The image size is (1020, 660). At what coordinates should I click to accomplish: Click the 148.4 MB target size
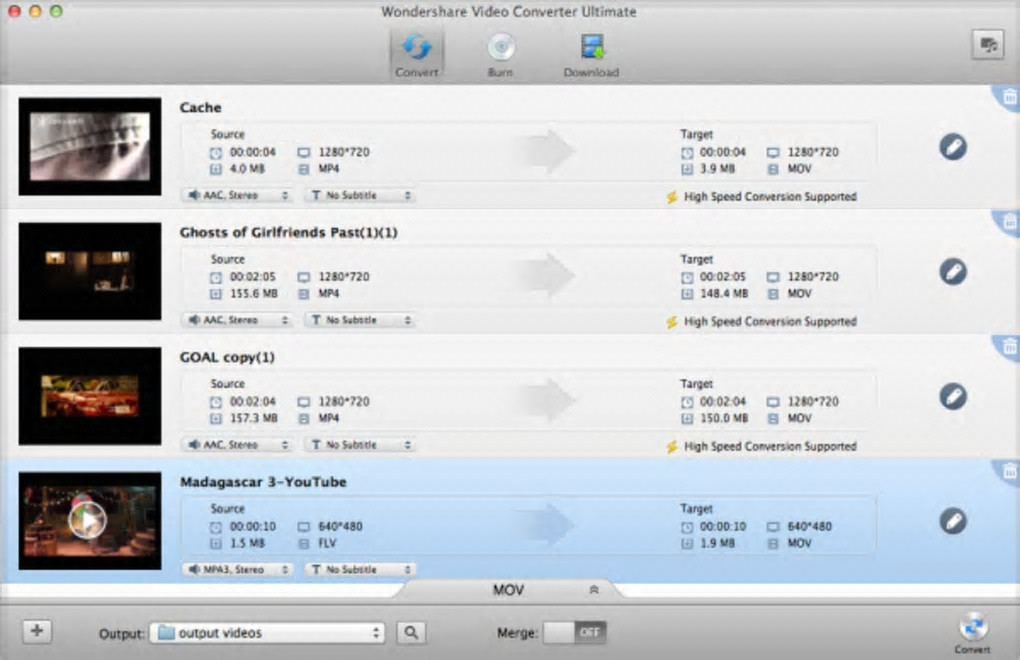pyautogui.click(x=724, y=294)
